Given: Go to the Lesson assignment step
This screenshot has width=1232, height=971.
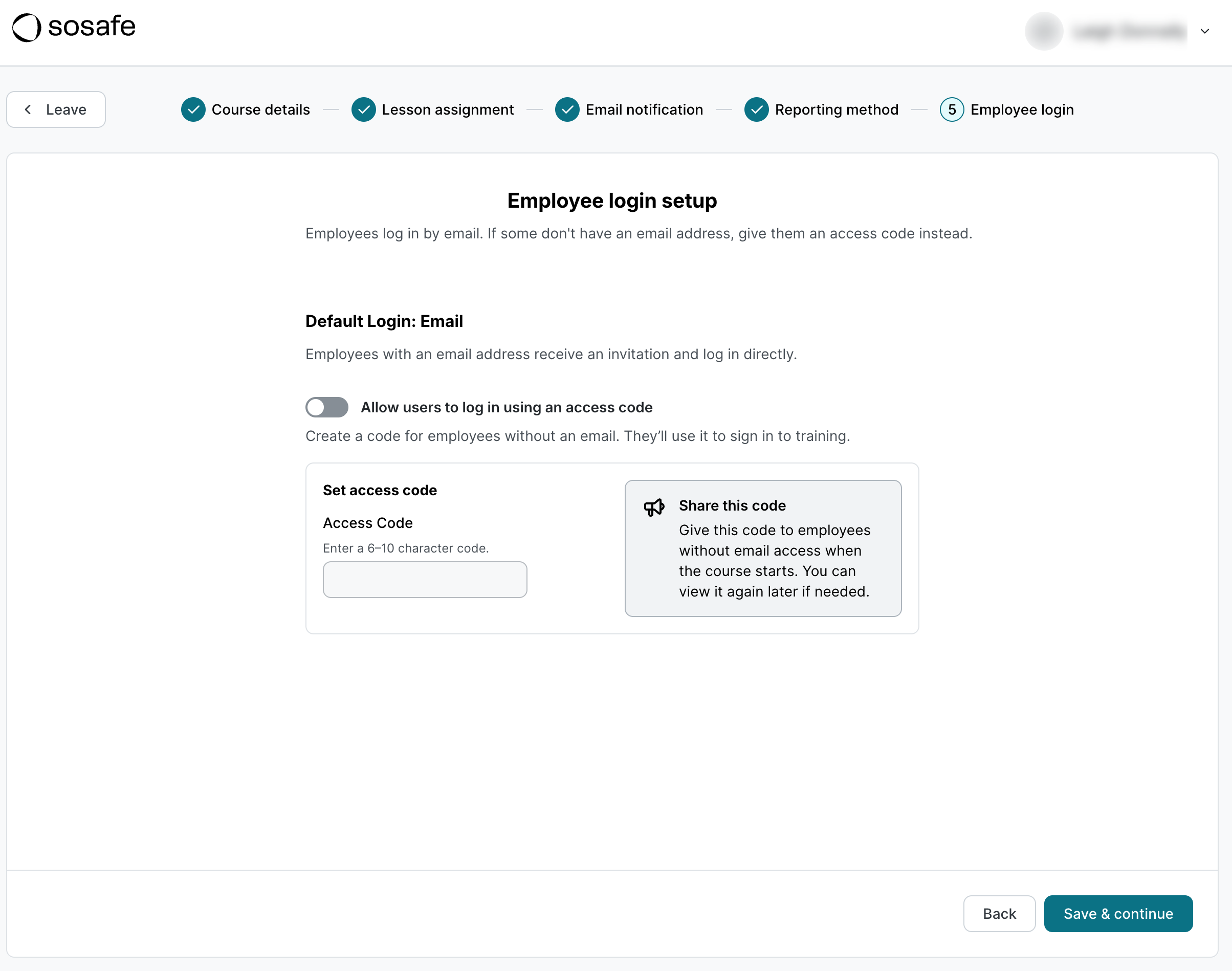Looking at the screenshot, I should [448, 109].
